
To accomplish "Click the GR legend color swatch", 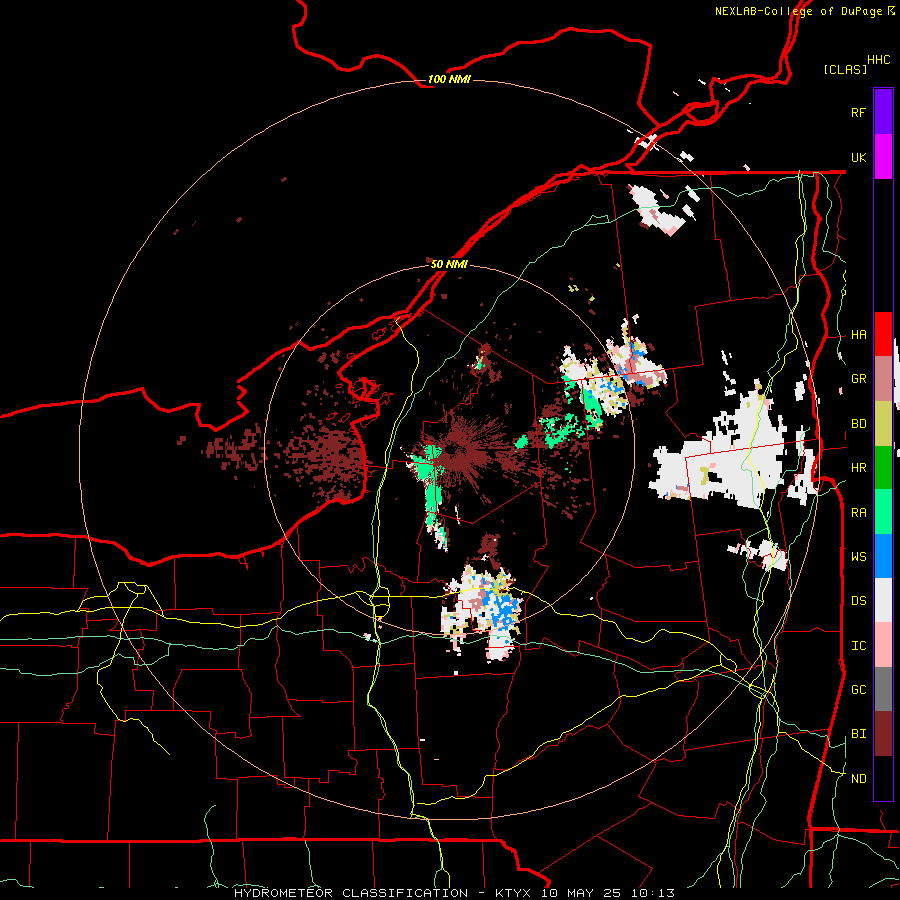I will (883, 379).
